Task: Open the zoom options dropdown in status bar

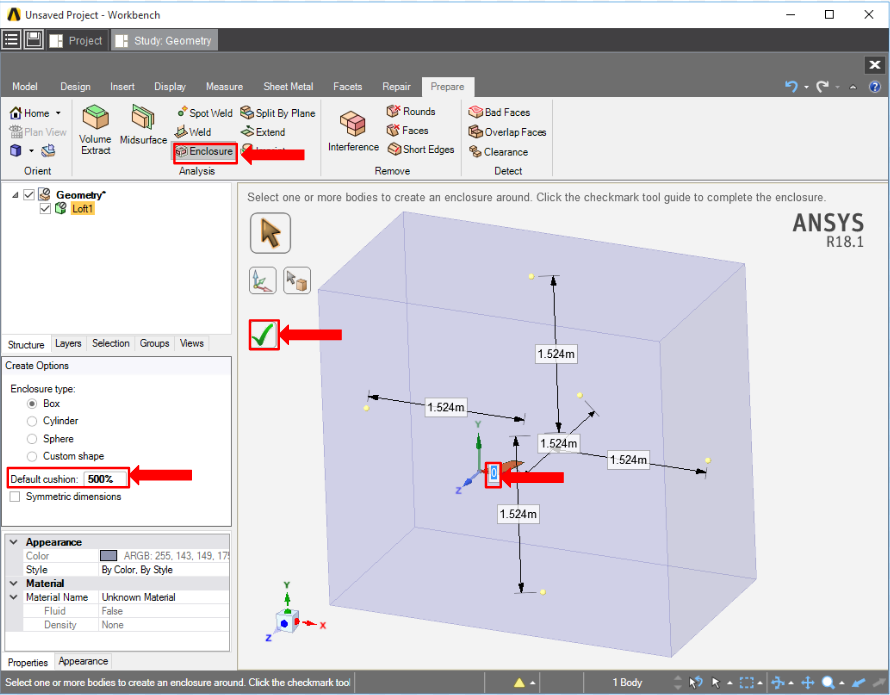Action: (842, 683)
